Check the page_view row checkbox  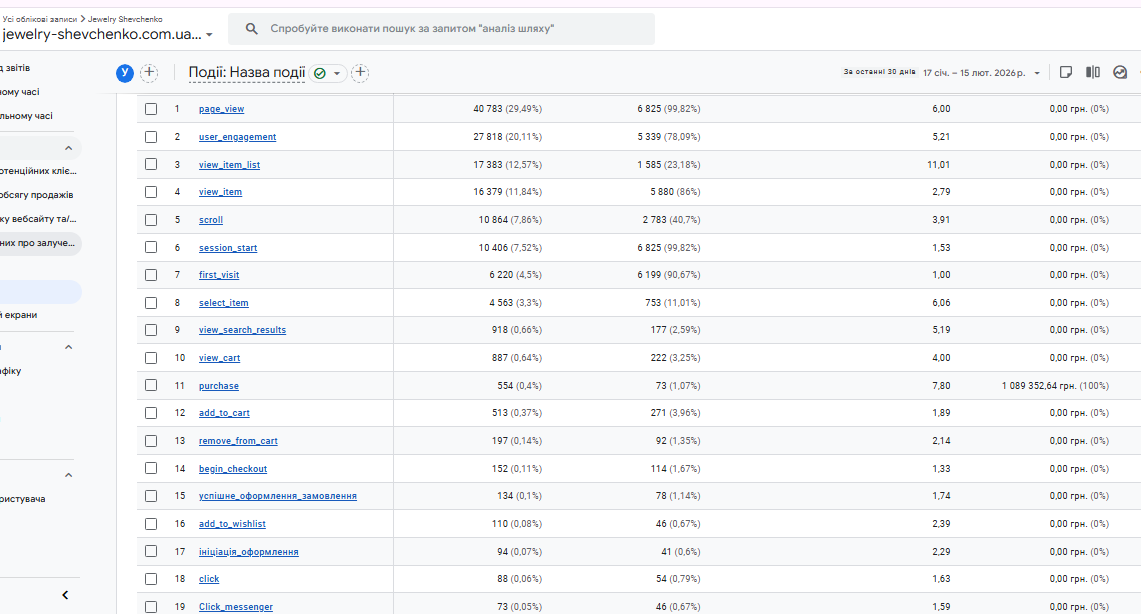151,109
